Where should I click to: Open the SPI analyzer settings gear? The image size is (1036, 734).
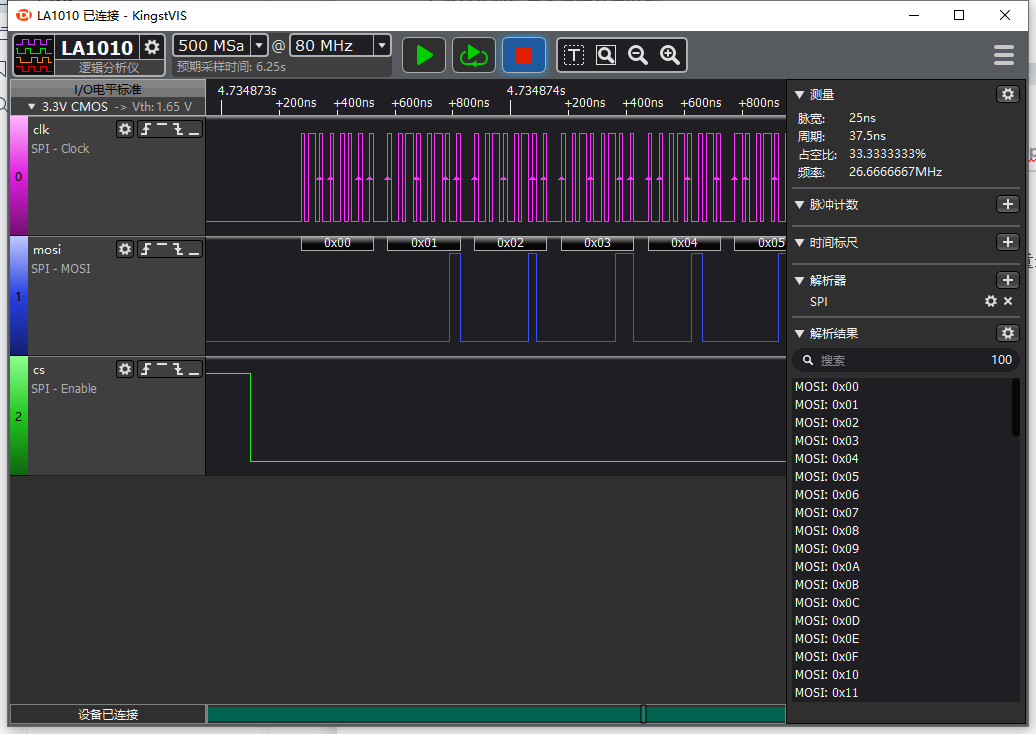point(990,301)
